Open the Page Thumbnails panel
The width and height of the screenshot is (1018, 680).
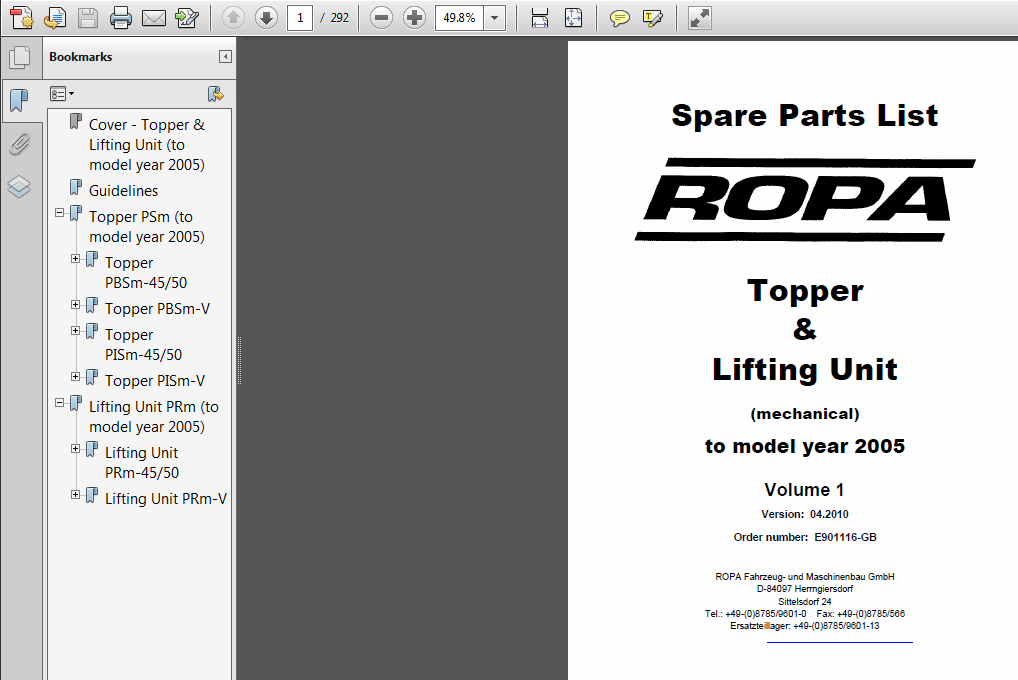click(x=19, y=58)
